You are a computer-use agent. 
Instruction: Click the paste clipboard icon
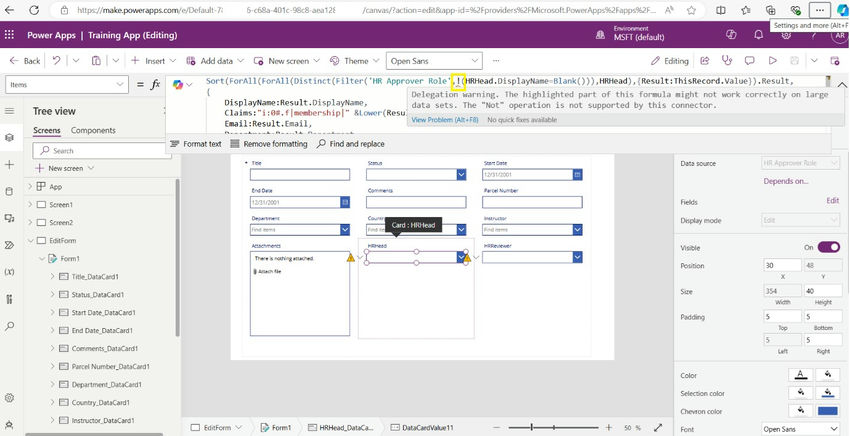click(96, 61)
